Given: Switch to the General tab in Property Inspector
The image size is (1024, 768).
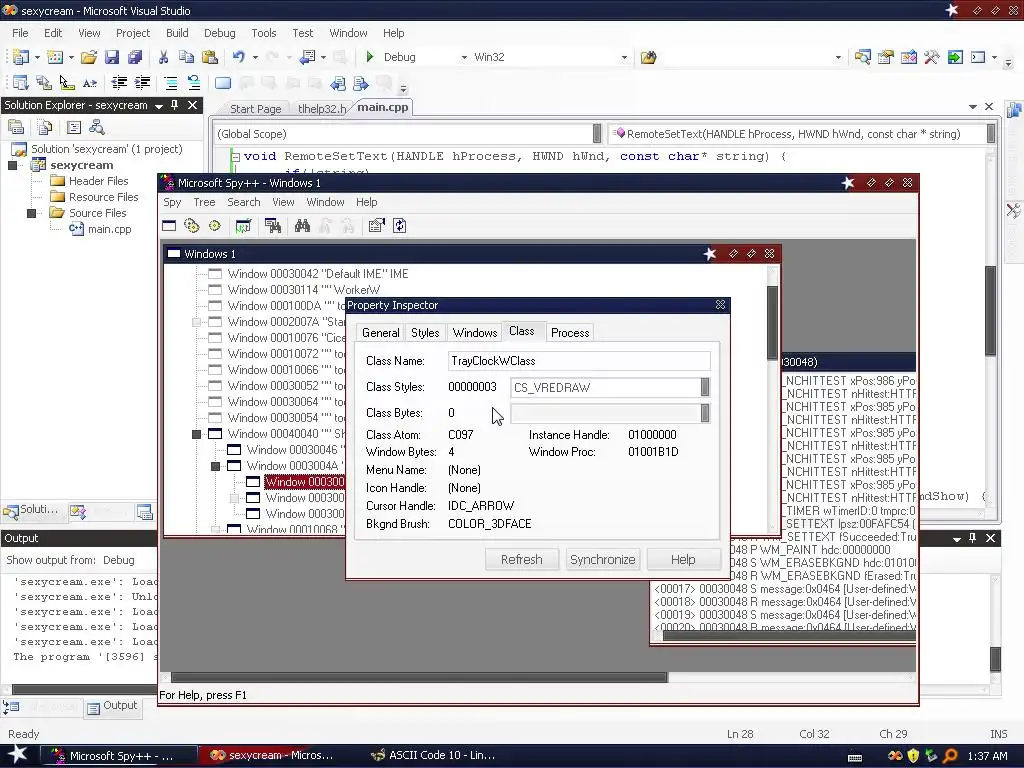Looking at the screenshot, I should click(x=381, y=333).
